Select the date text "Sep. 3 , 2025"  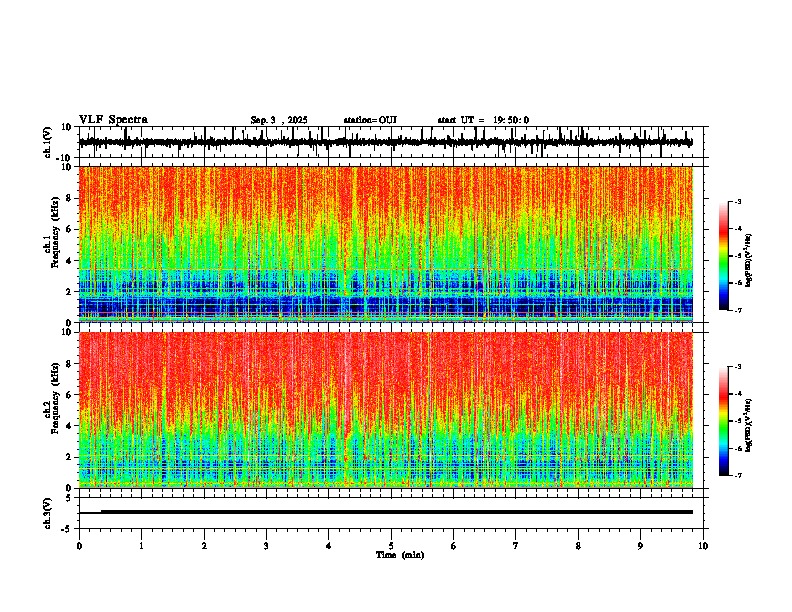click(279, 120)
